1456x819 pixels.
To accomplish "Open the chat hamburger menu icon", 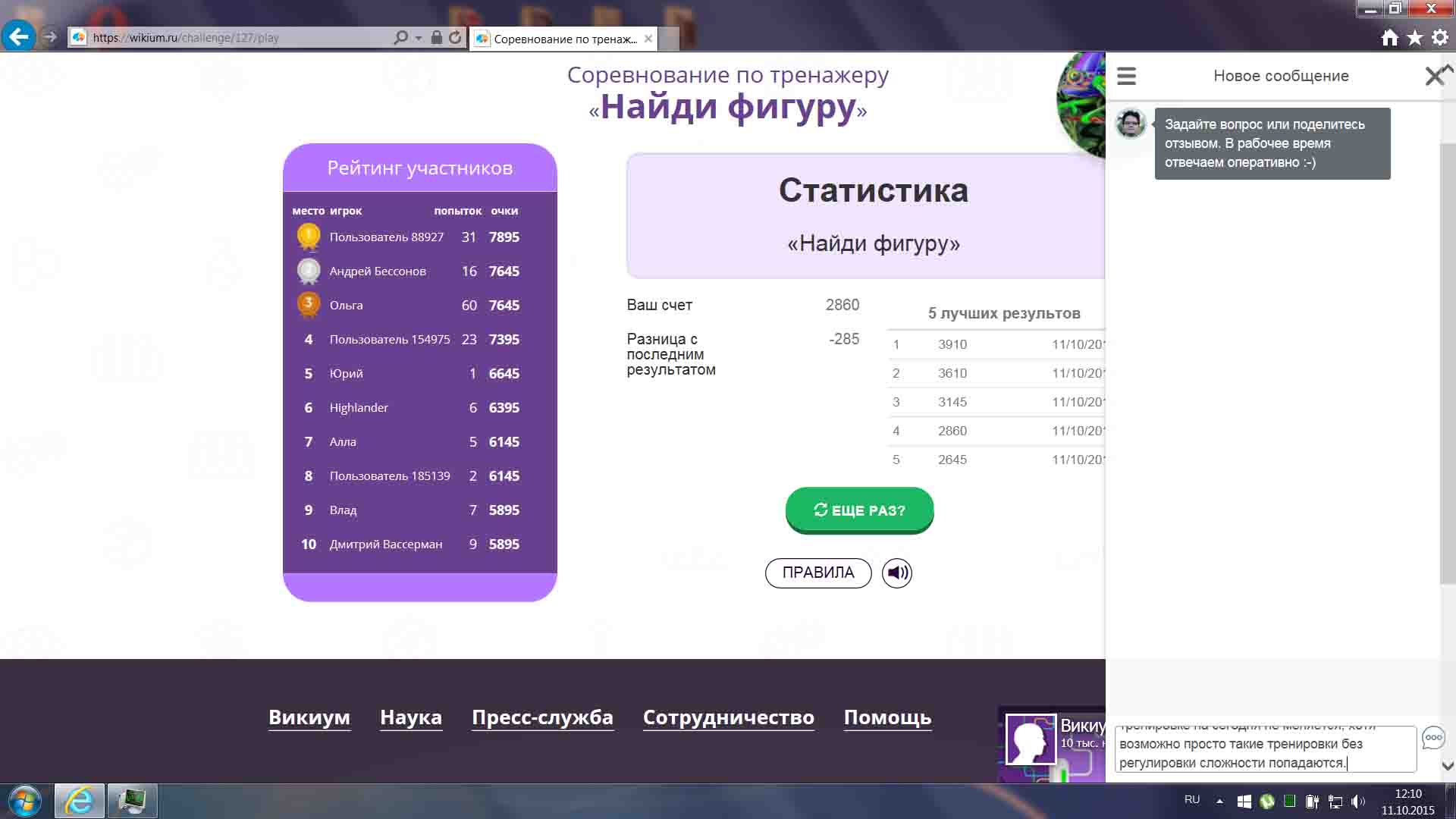I will point(1126,76).
